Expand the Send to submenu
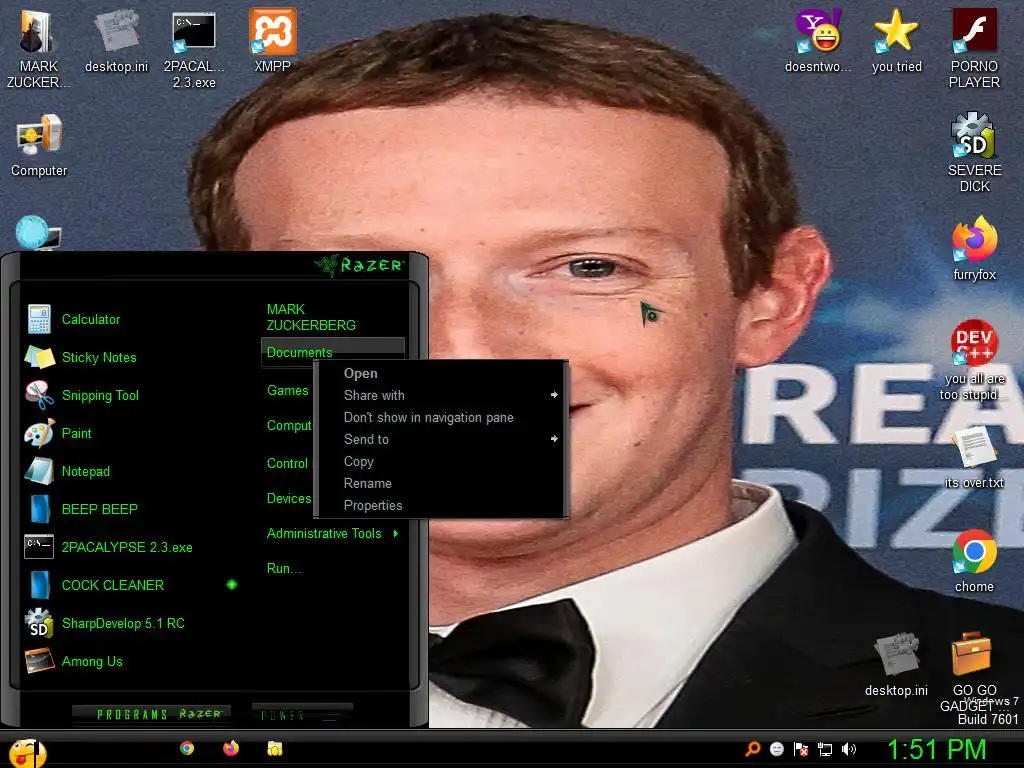The image size is (1024, 768). pos(554,439)
